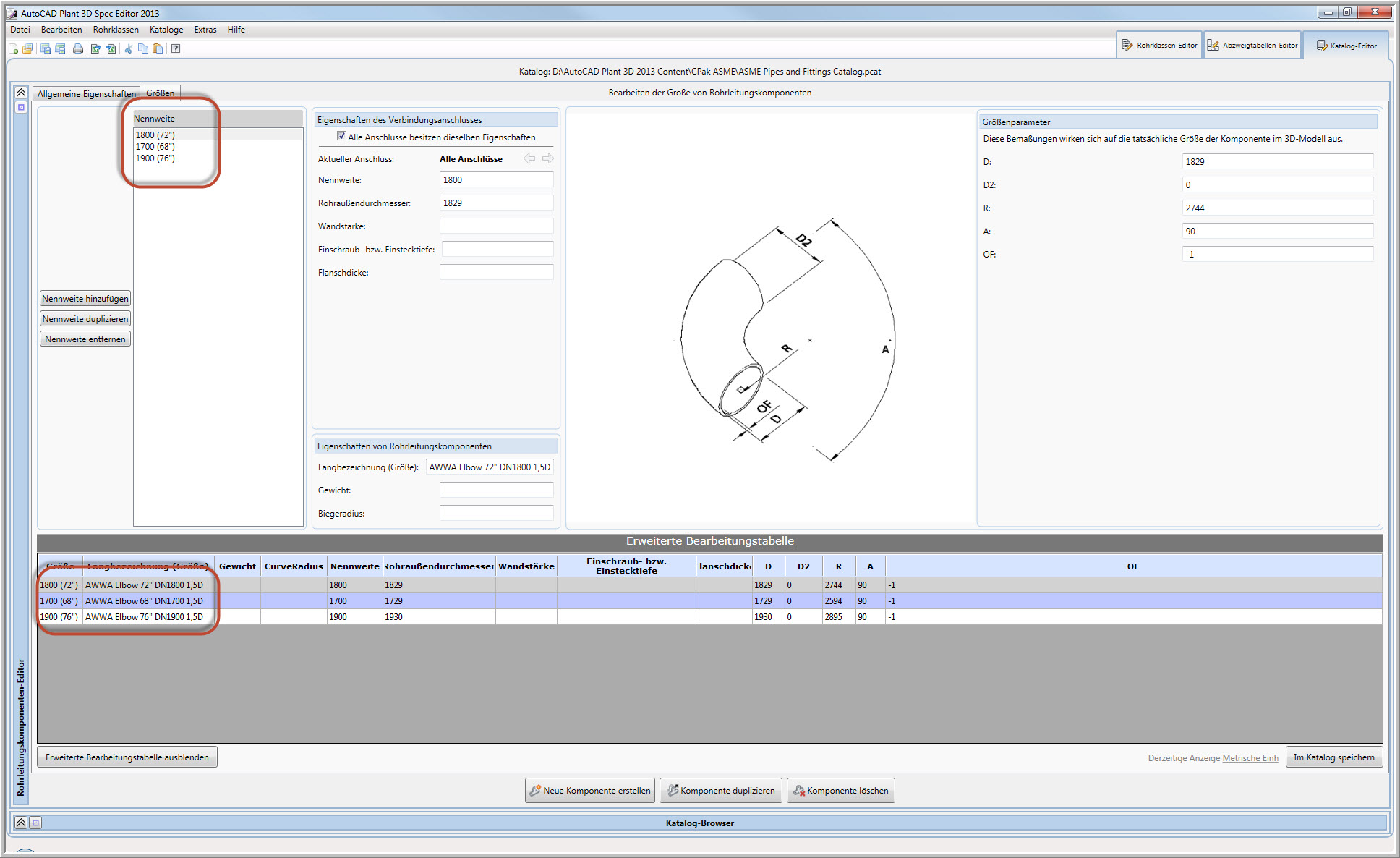The height and width of the screenshot is (858, 1400).
Task: Select 1800 (72") in the Nennweite list
Action: (x=218, y=135)
